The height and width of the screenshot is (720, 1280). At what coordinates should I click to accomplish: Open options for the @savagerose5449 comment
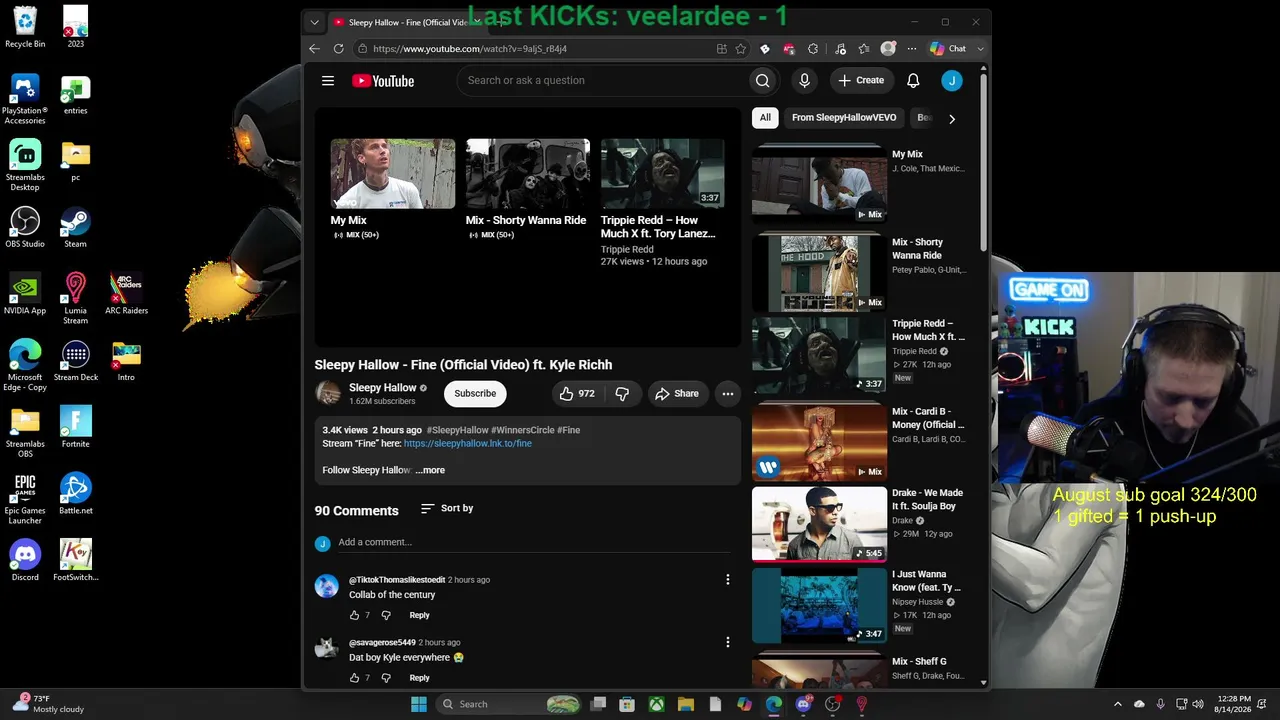click(x=728, y=642)
